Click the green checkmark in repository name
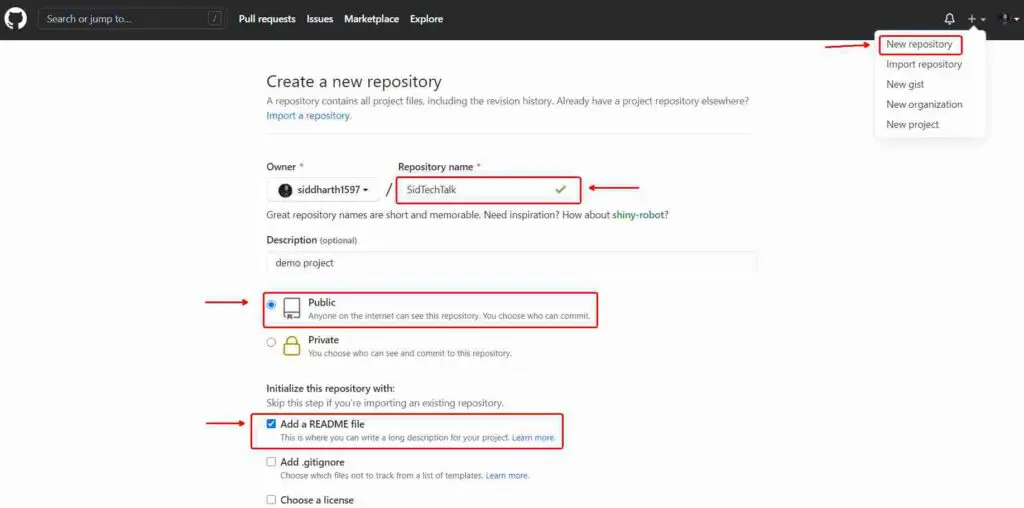The width and height of the screenshot is (1024, 508). (x=560, y=189)
